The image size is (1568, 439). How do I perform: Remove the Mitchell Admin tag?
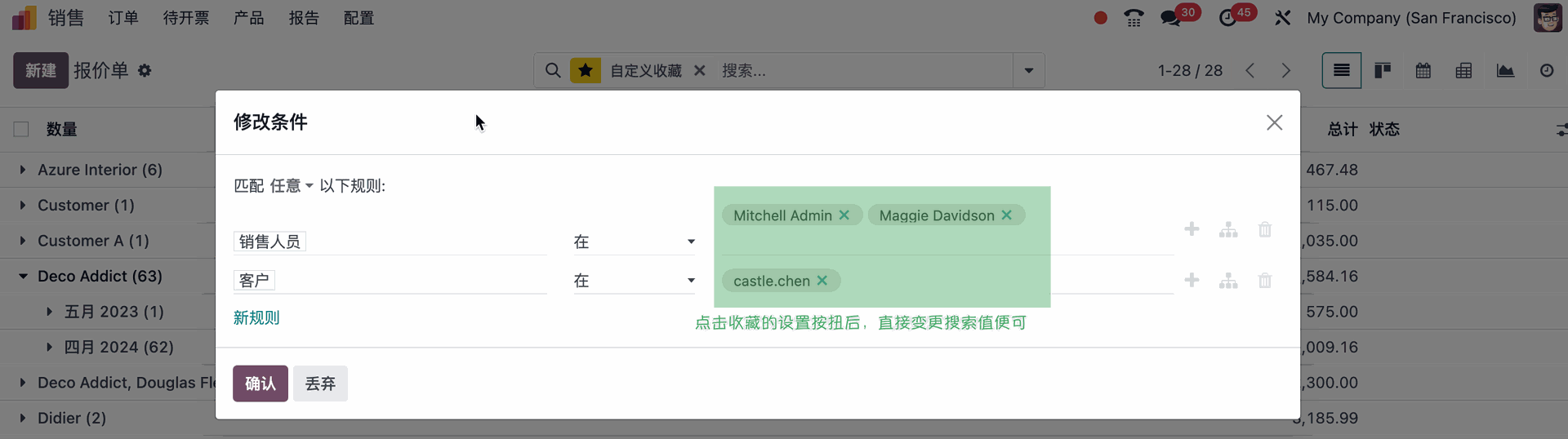844,215
